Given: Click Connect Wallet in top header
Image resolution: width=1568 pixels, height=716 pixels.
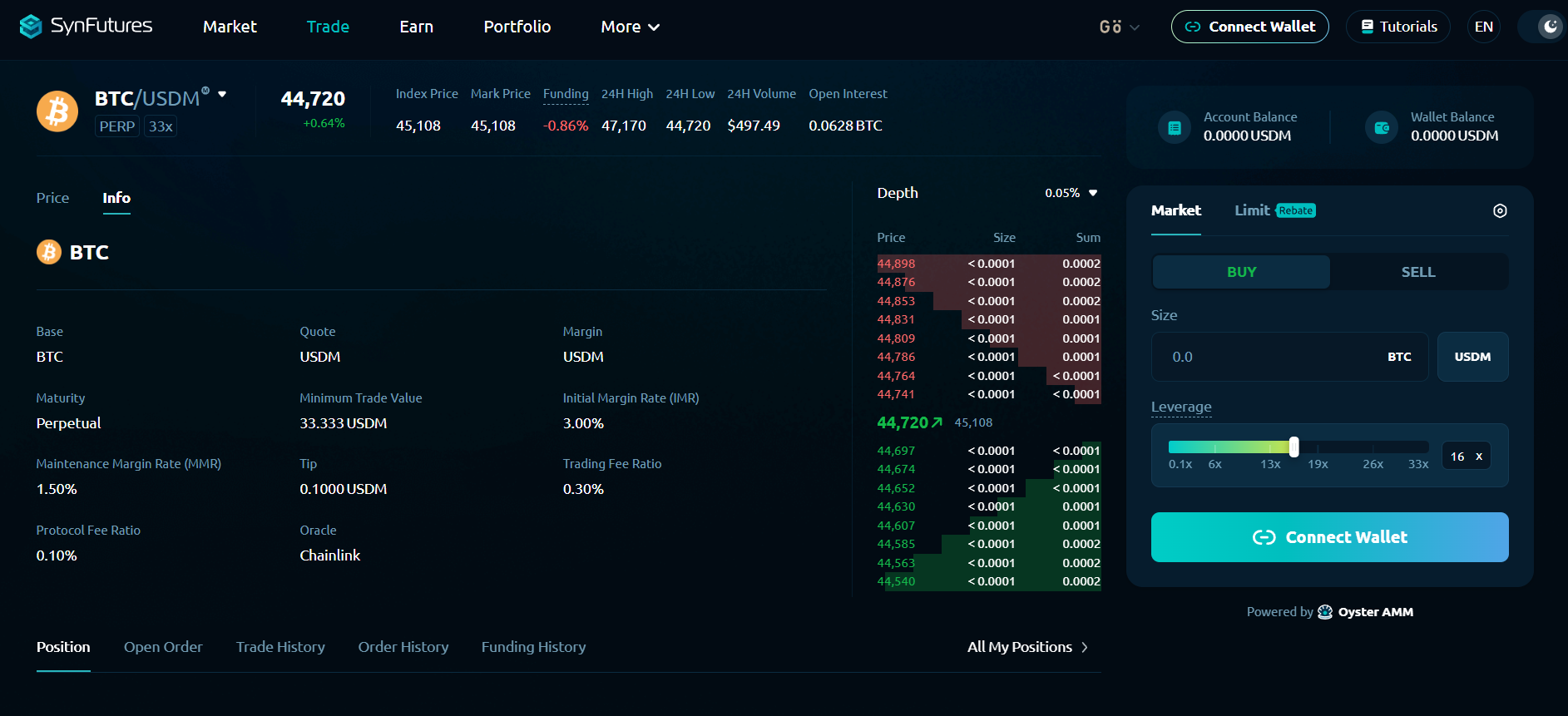Looking at the screenshot, I should (x=1249, y=27).
